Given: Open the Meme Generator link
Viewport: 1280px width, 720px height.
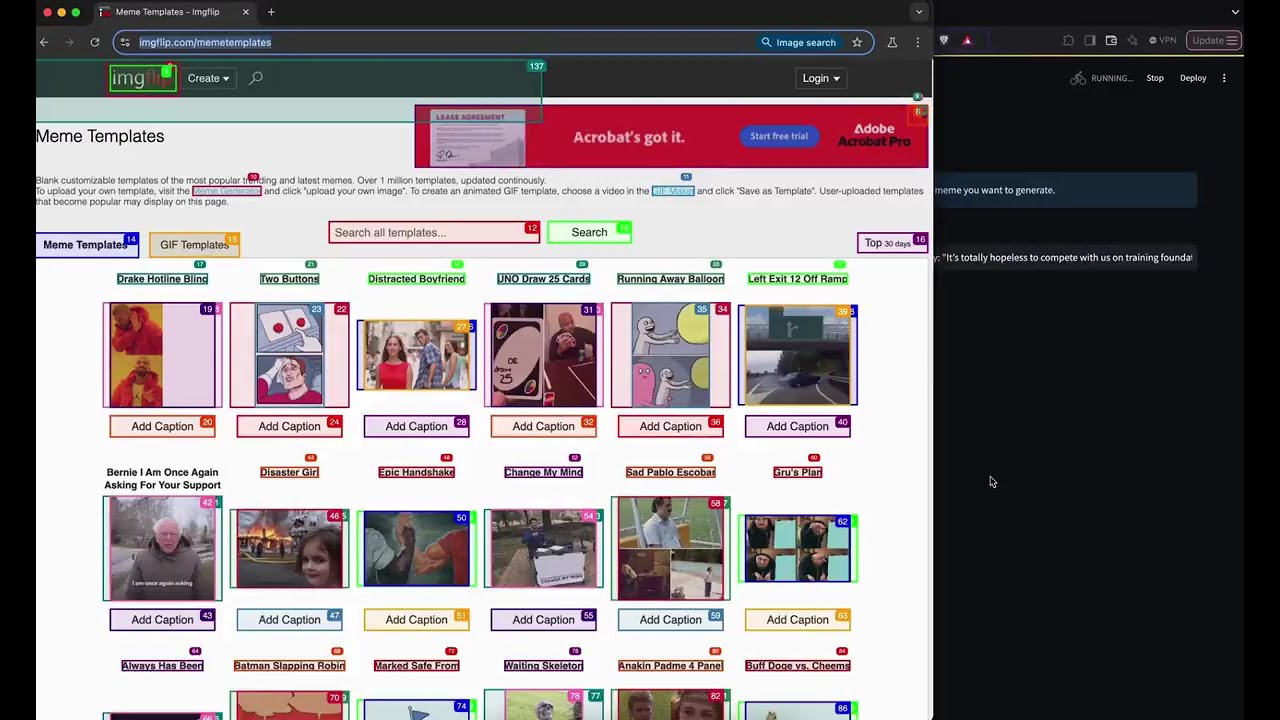Looking at the screenshot, I should coord(227,191).
